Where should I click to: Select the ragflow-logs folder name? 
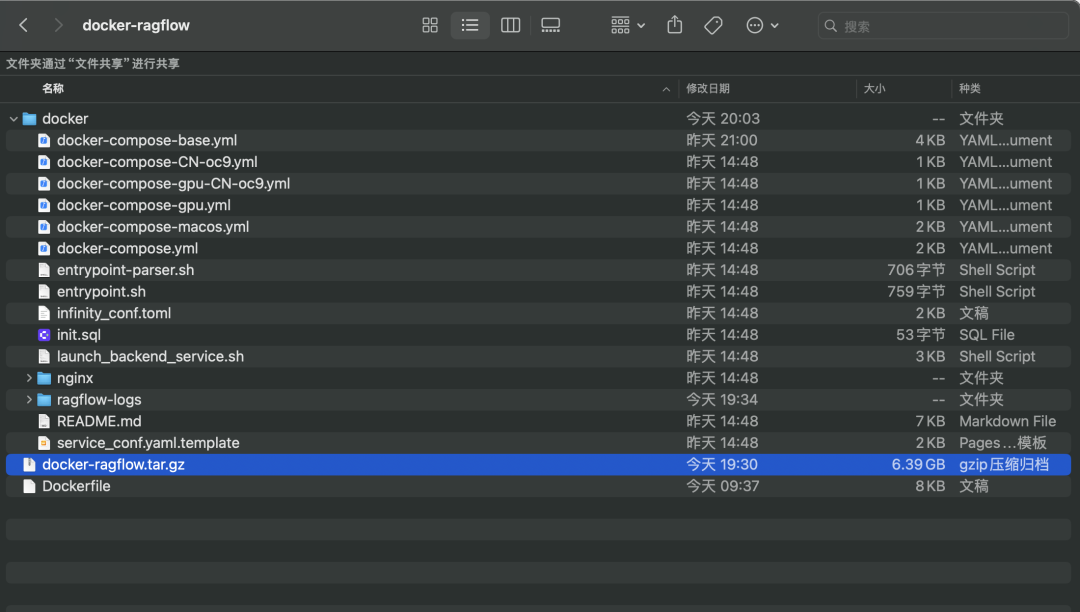[x=99, y=399]
